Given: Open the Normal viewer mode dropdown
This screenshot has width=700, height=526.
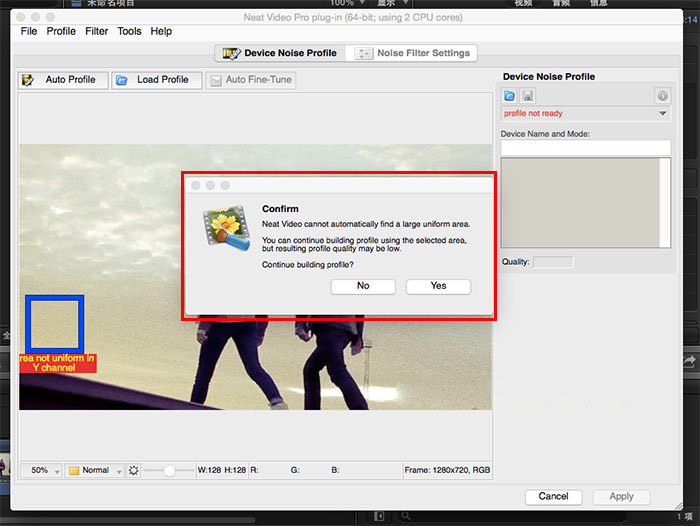Looking at the screenshot, I should pyautogui.click(x=95, y=470).
